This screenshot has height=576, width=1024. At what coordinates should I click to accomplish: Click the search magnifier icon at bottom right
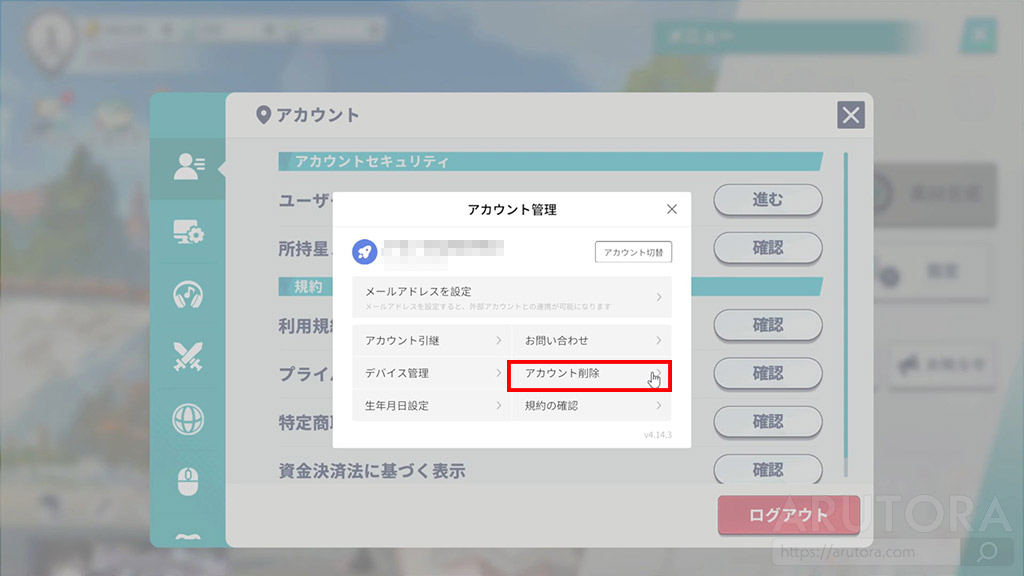pos(986,551)
